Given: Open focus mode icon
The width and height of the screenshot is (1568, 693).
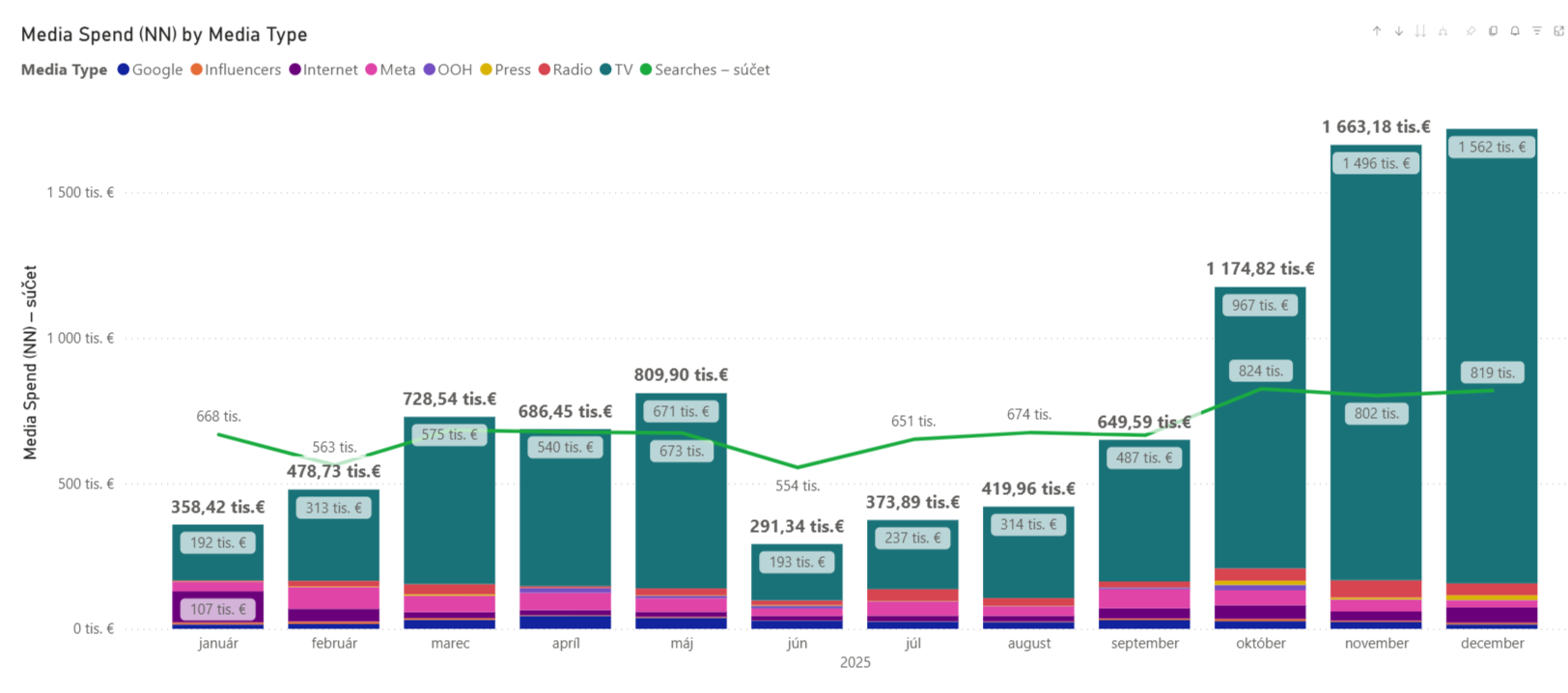Looking at the screenshot, I should 1558,31.
